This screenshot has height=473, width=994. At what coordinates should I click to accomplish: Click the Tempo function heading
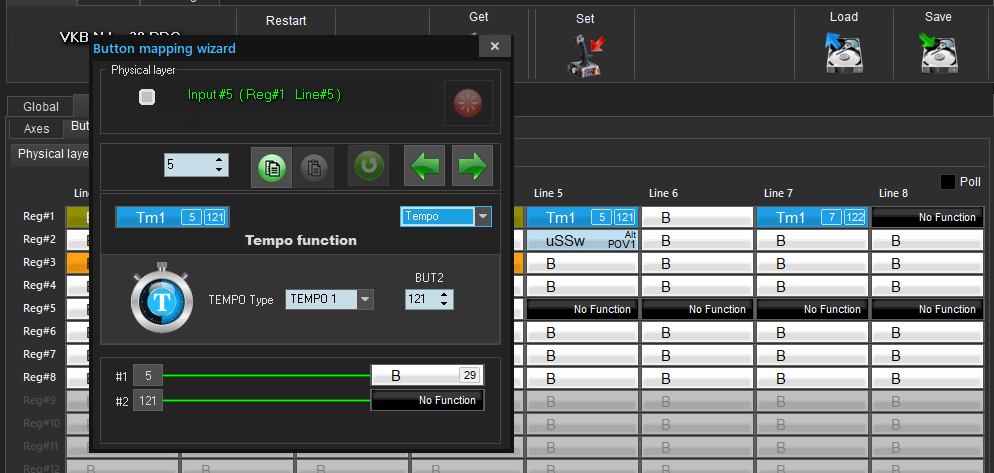[300, 240]
